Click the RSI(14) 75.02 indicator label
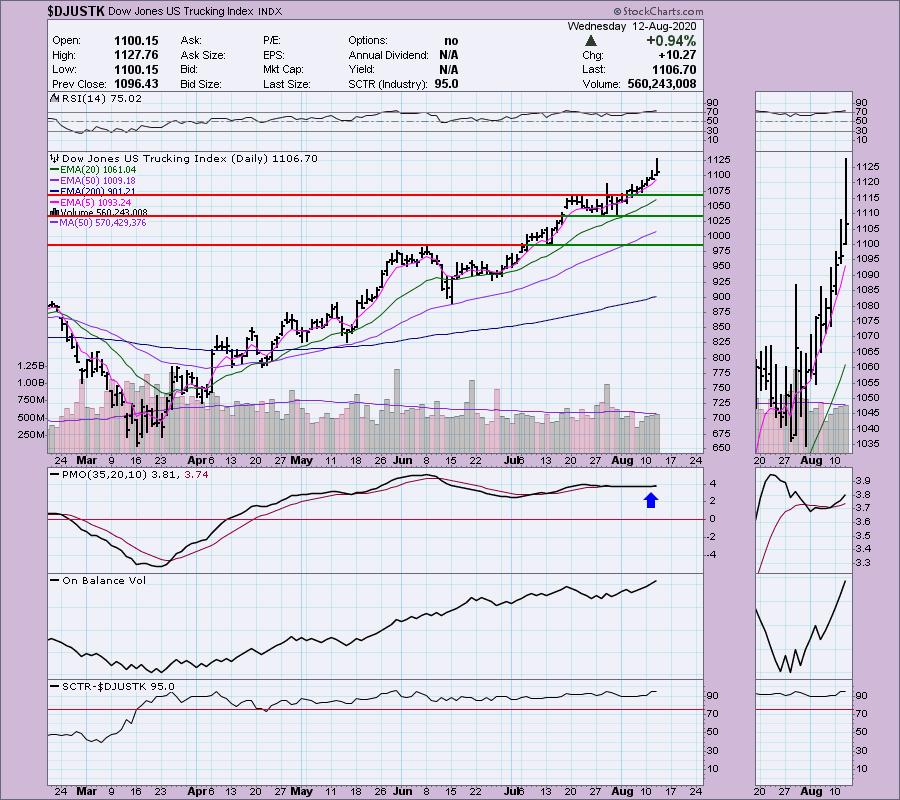This screenshot has height=800, width=900. (102, 98)
